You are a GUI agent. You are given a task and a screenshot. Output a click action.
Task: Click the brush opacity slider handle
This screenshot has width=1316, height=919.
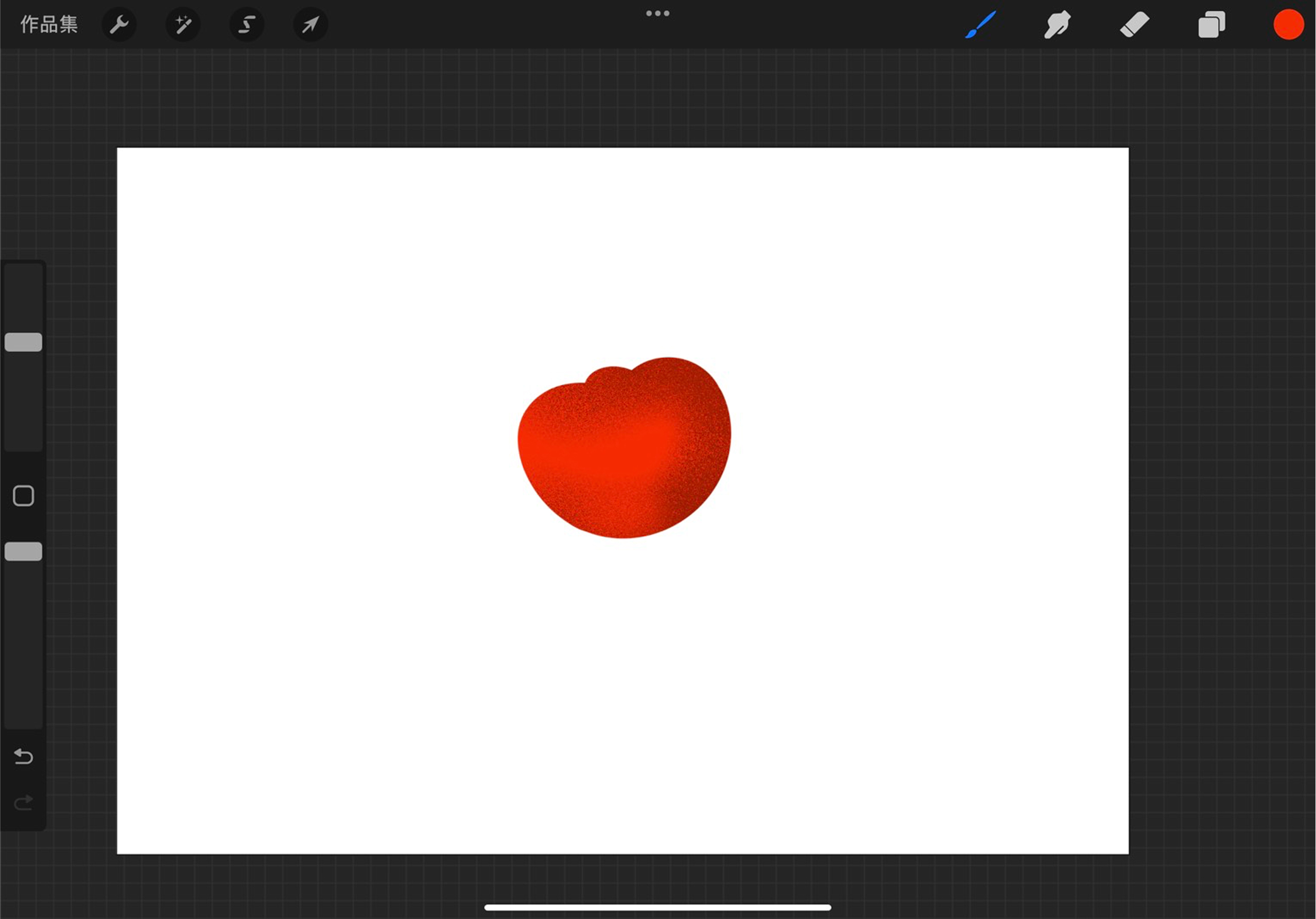click(24, 551)
